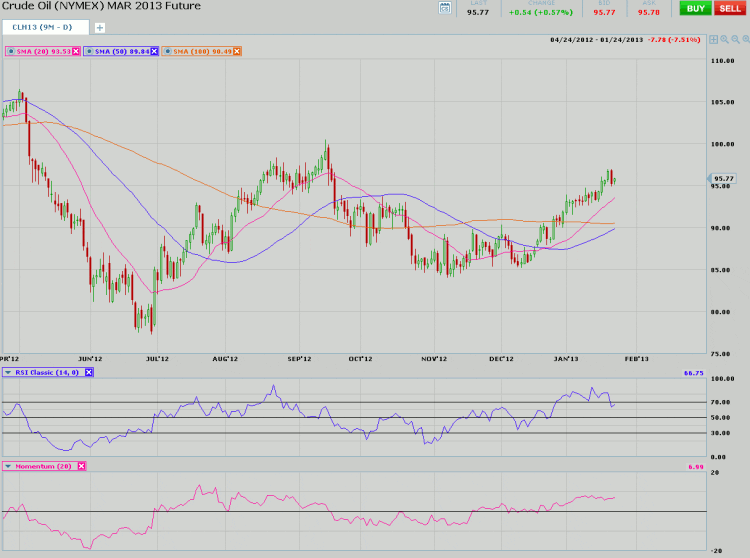Toggle SMA (20) visibility dot

coord(11,50)
